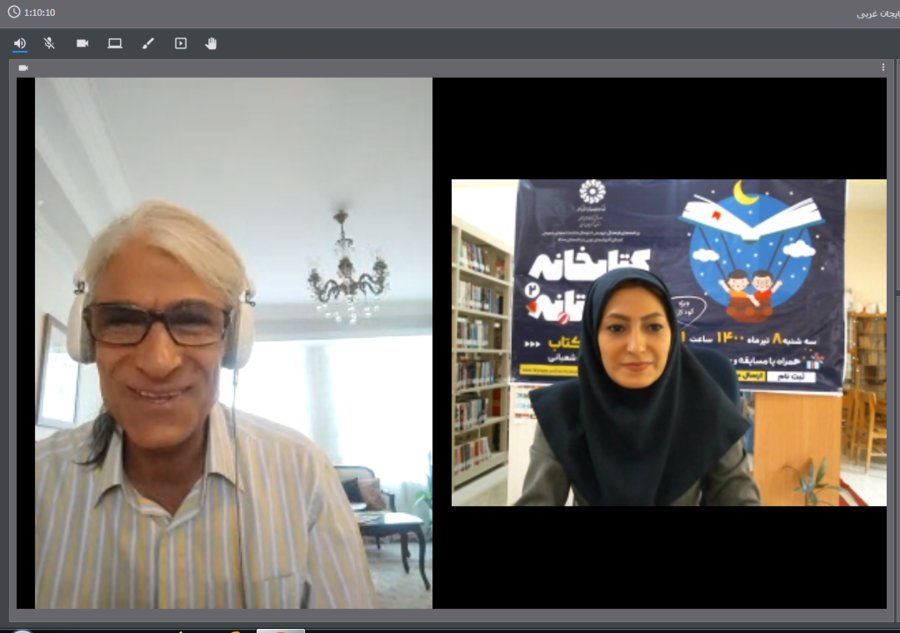
Task: Open the media play icon in the toolbar
Action: point(180,43)
